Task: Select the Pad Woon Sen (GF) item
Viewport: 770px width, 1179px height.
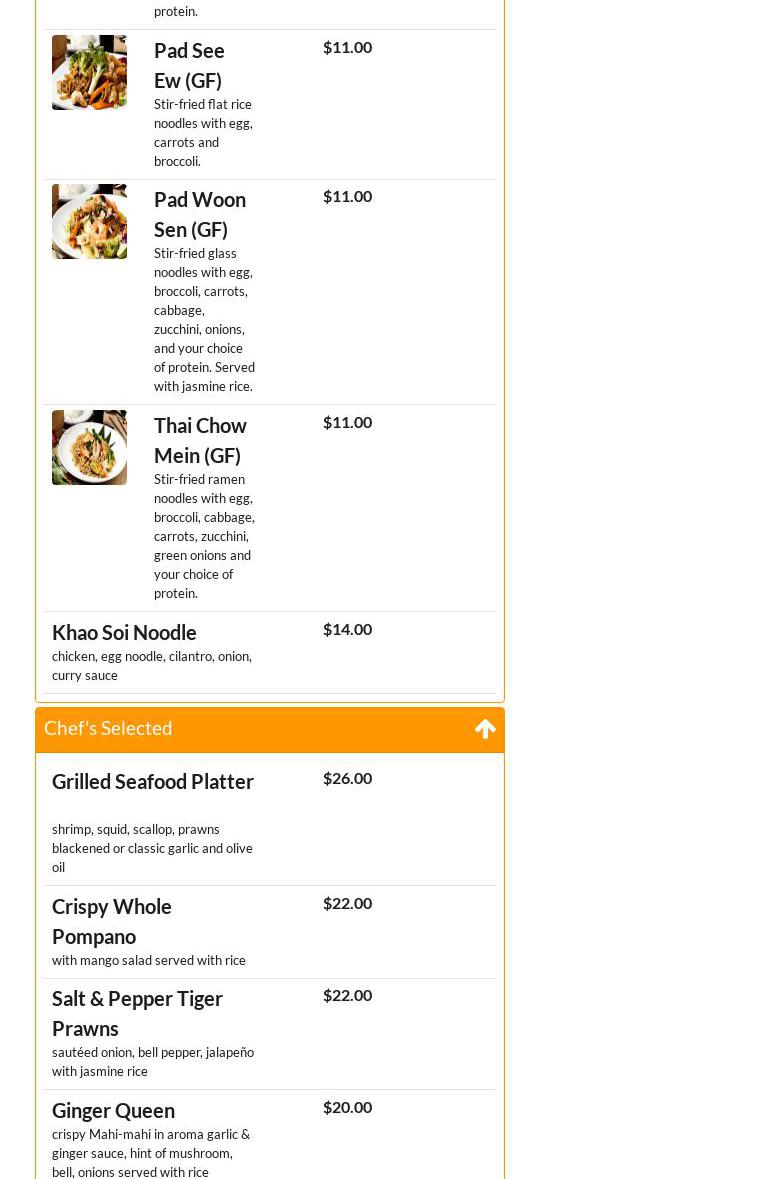Action: click(x=200, y=214)
